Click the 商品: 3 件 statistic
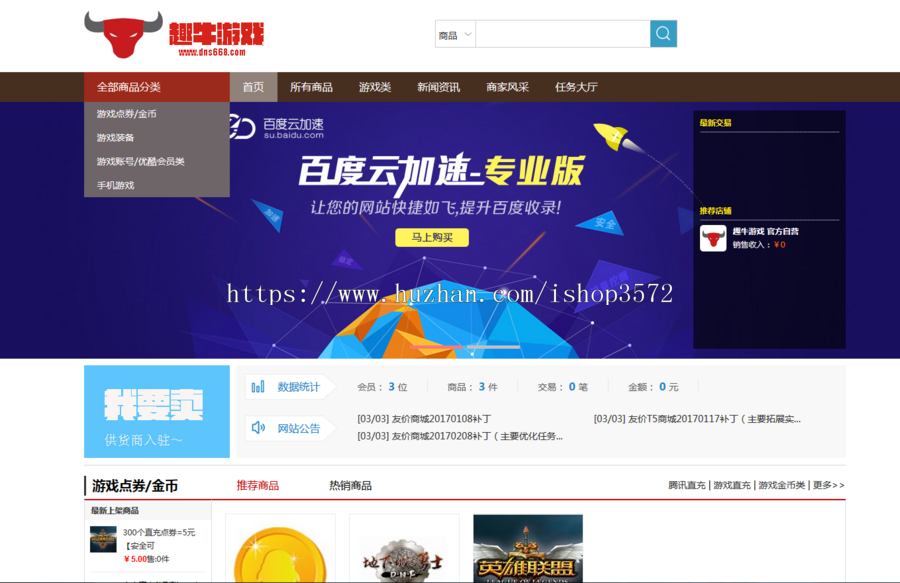 click(x=472, y=387)
